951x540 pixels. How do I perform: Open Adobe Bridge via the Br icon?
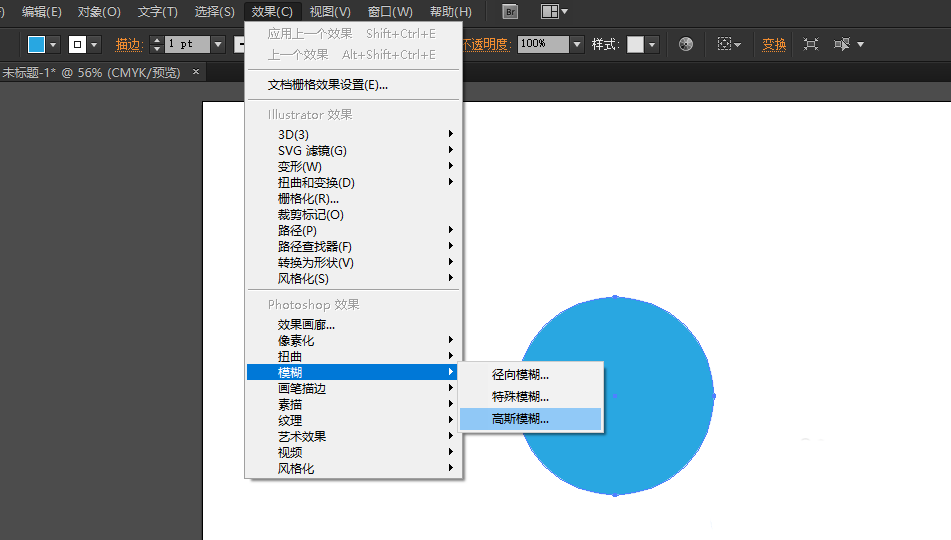510,12
